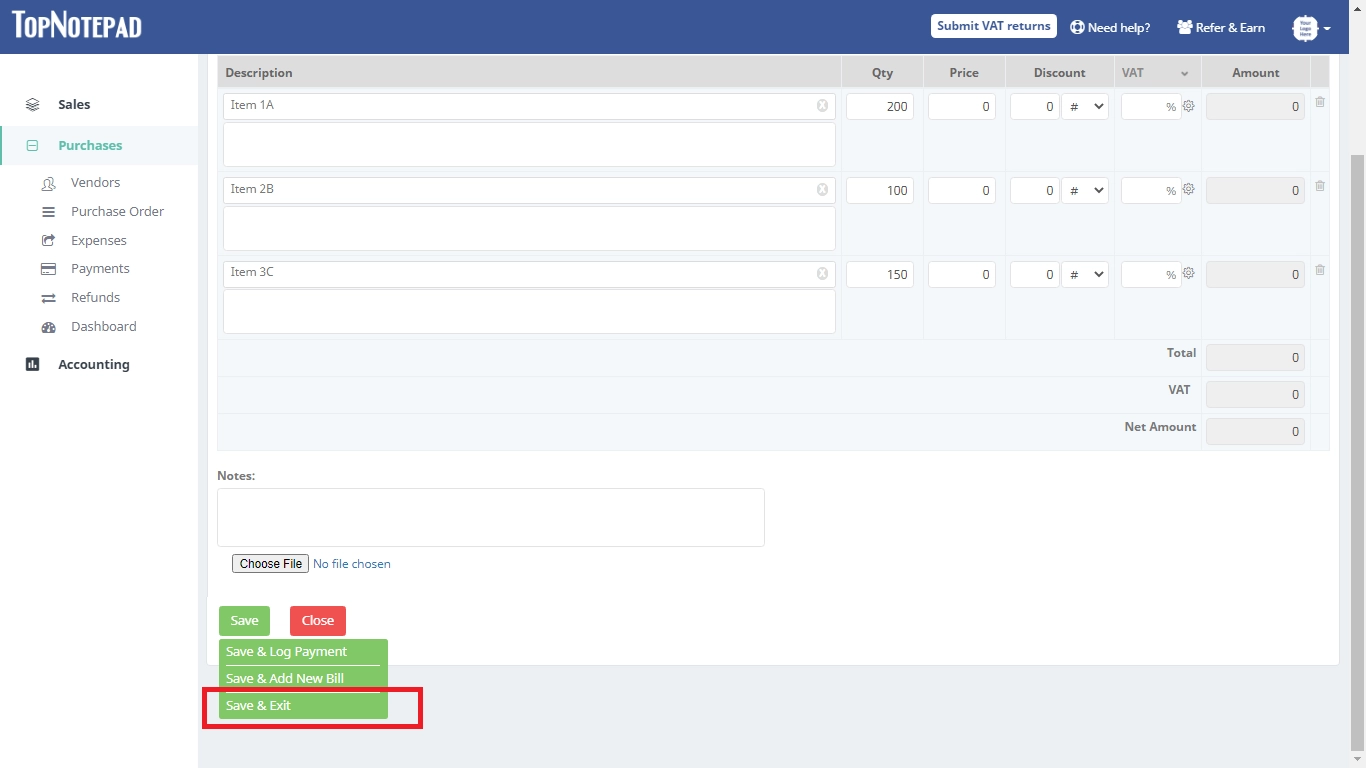This screenshot has height=768, width=1366.
Task: Open the account logo dropdown at top right
Action: point(1311,27)
